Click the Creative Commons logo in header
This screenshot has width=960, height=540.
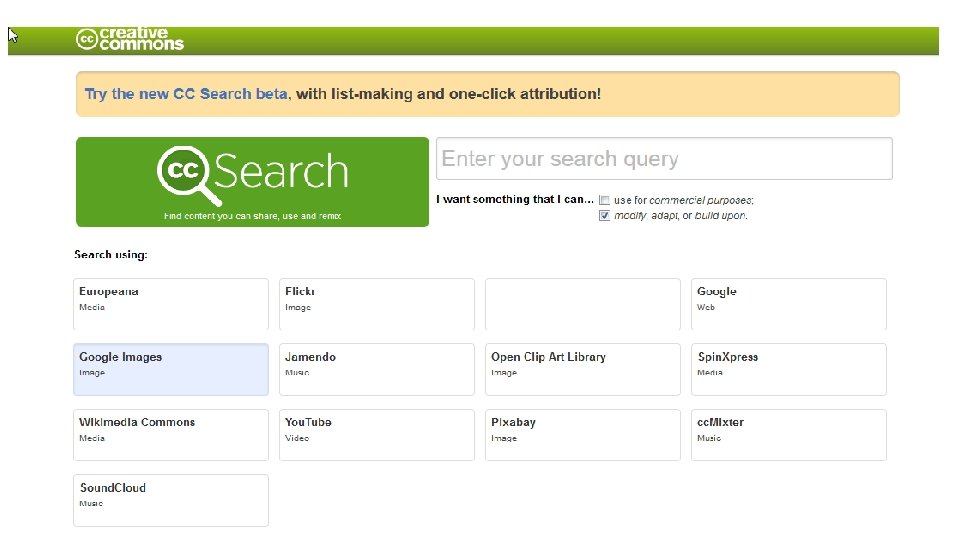point(130,39)
